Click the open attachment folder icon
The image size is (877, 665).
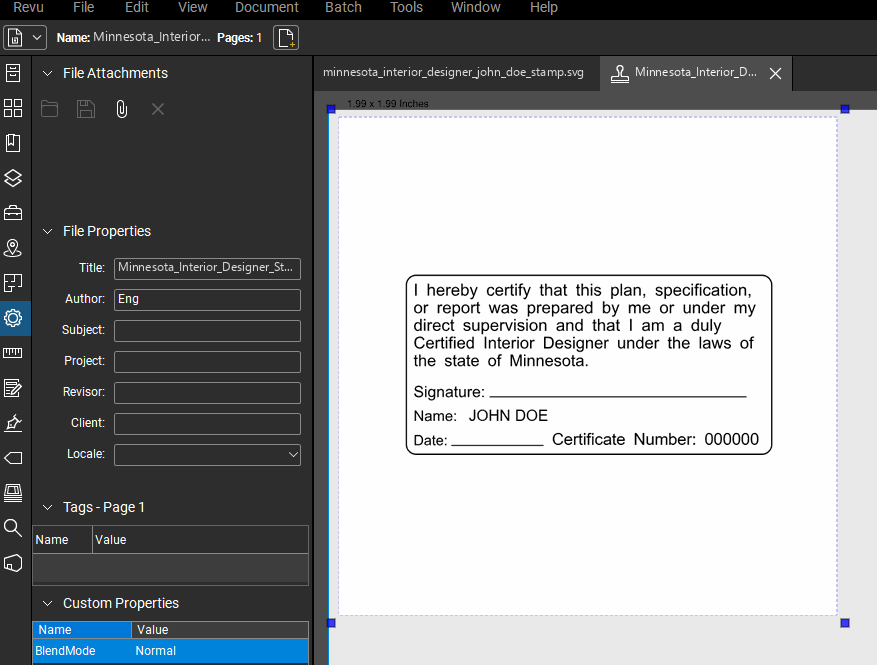[x=49, y=109]
